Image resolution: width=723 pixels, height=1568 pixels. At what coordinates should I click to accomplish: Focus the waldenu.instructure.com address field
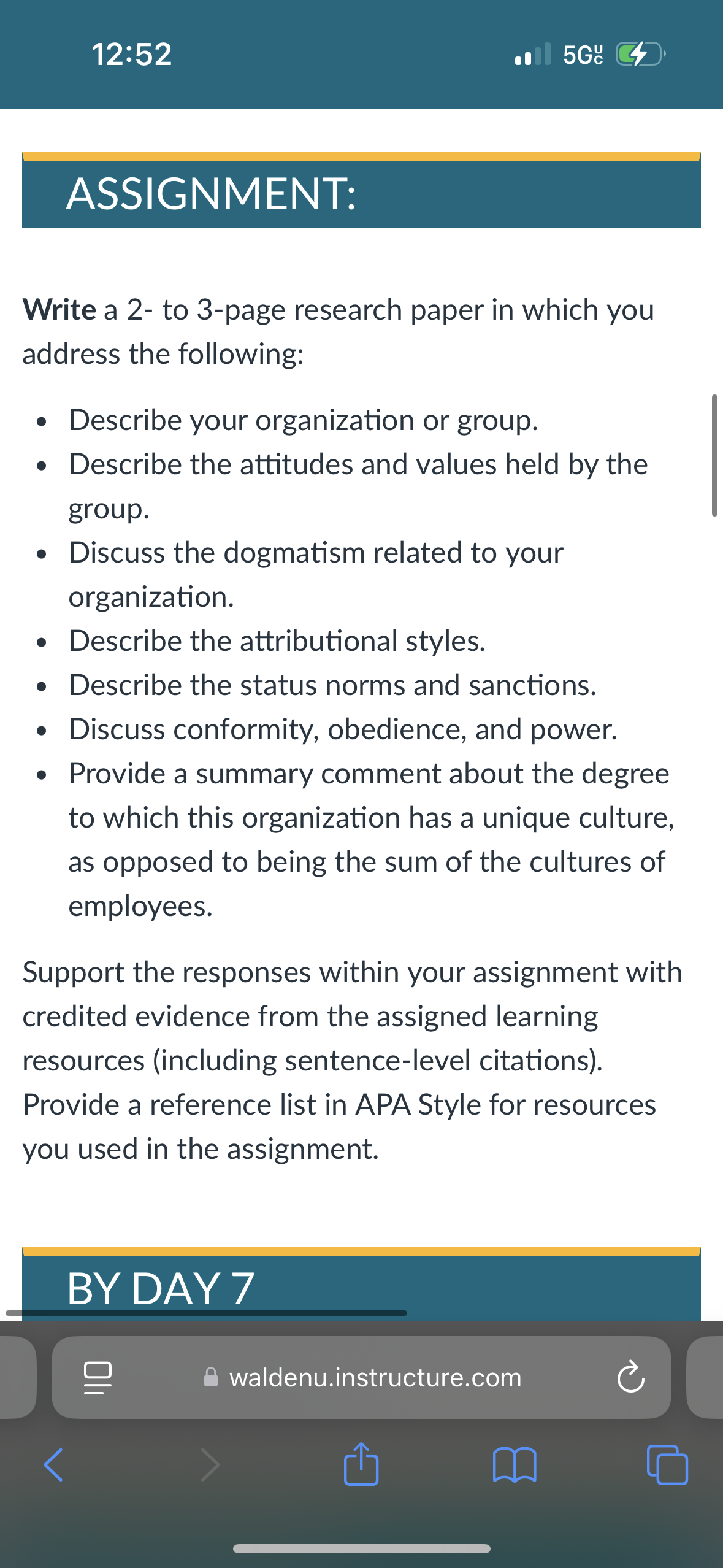coord(361,1377)
